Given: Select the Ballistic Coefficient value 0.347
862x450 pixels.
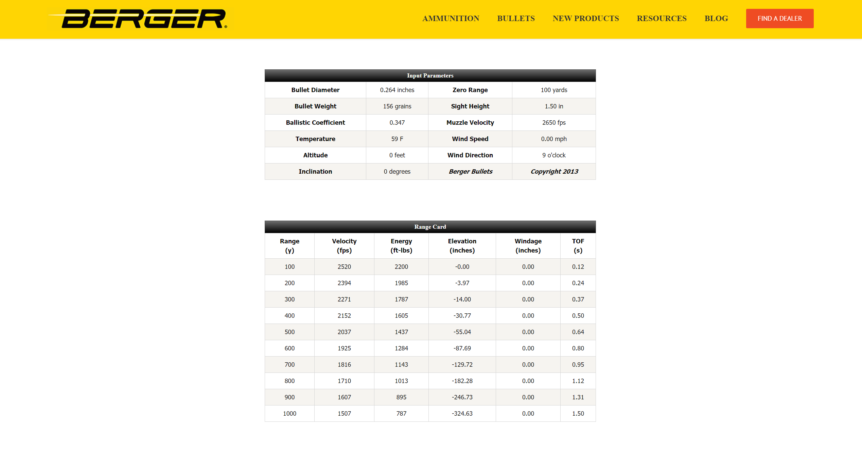Looking at the screenshot, I should tap(397, 123).
